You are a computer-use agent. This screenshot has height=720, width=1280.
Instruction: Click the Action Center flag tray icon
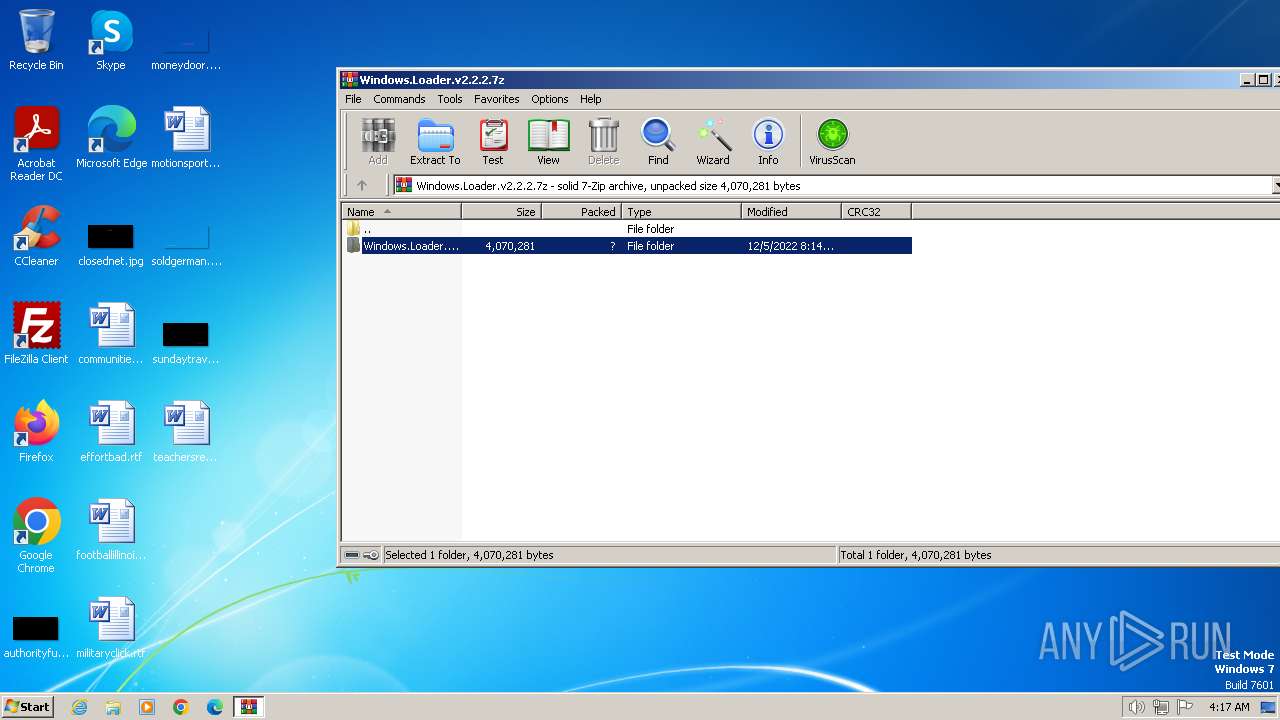click(1185, 707)
